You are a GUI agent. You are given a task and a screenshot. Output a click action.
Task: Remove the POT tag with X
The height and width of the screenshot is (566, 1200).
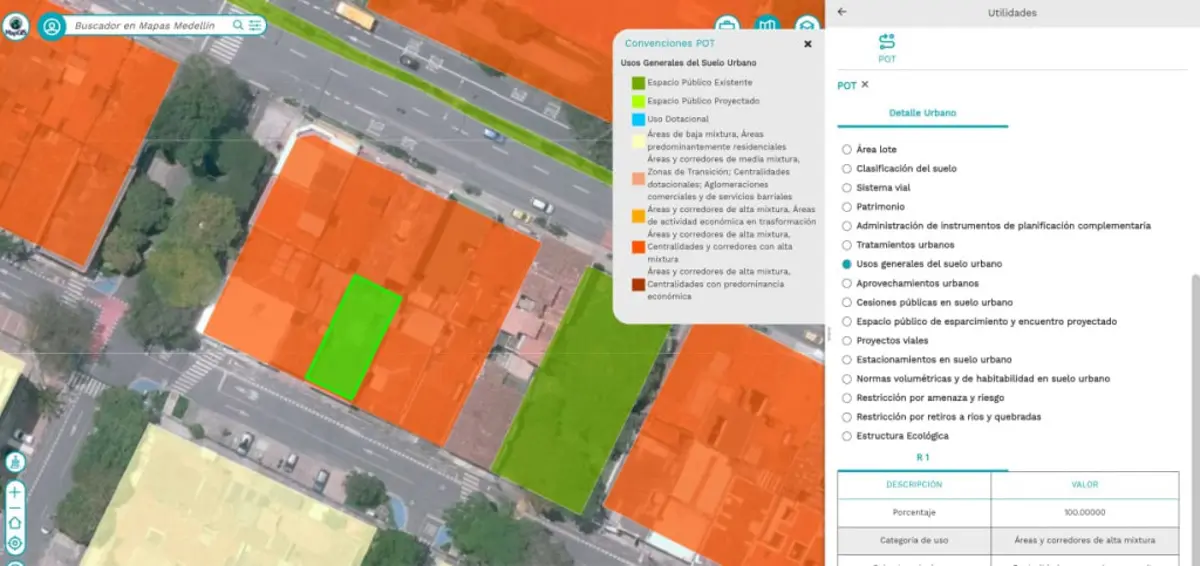(x=865, y=85)
